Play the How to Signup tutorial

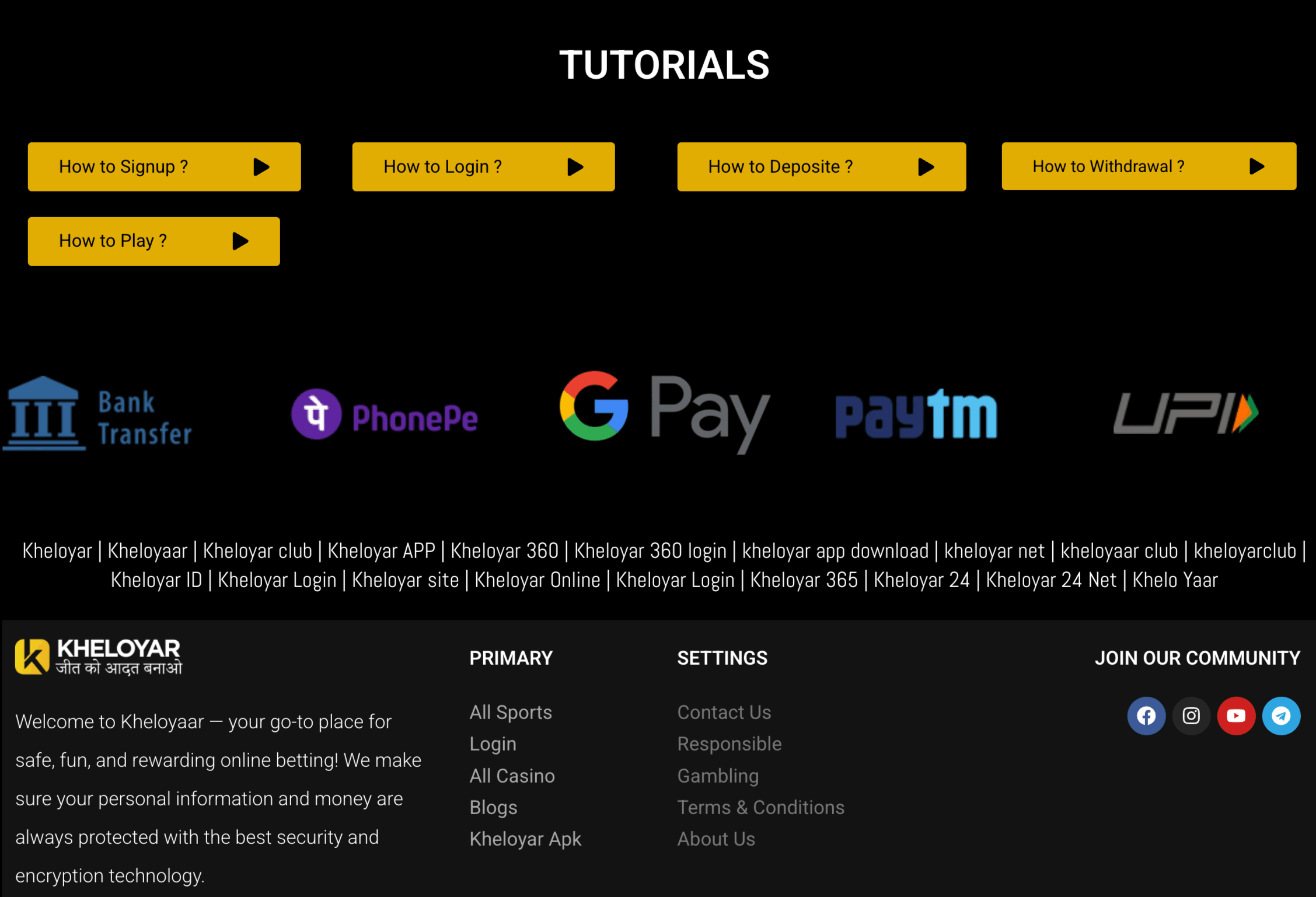(164, 167)
